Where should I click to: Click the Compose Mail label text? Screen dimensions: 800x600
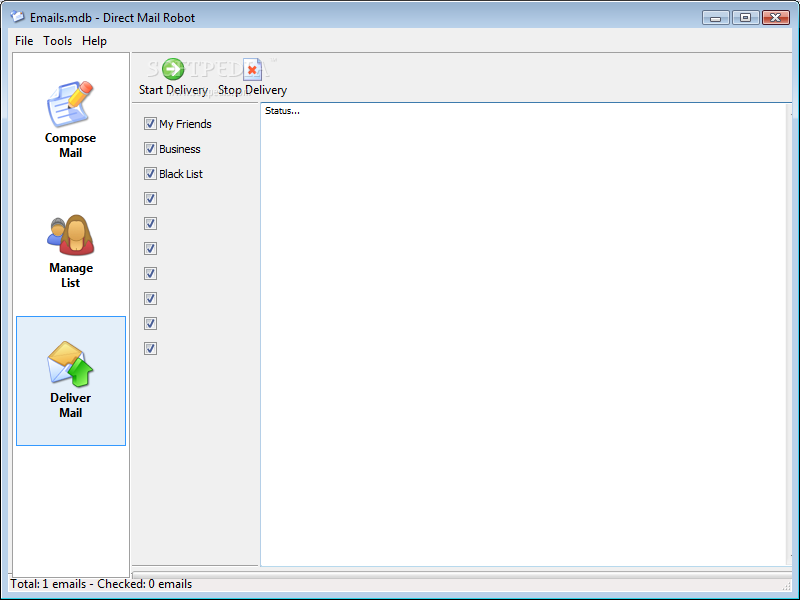tap(70, 145)
